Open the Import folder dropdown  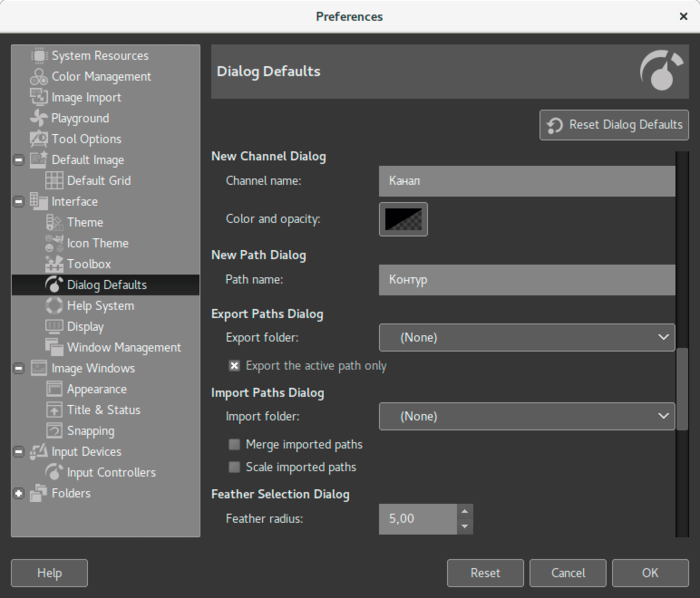[x=527, y=416]
